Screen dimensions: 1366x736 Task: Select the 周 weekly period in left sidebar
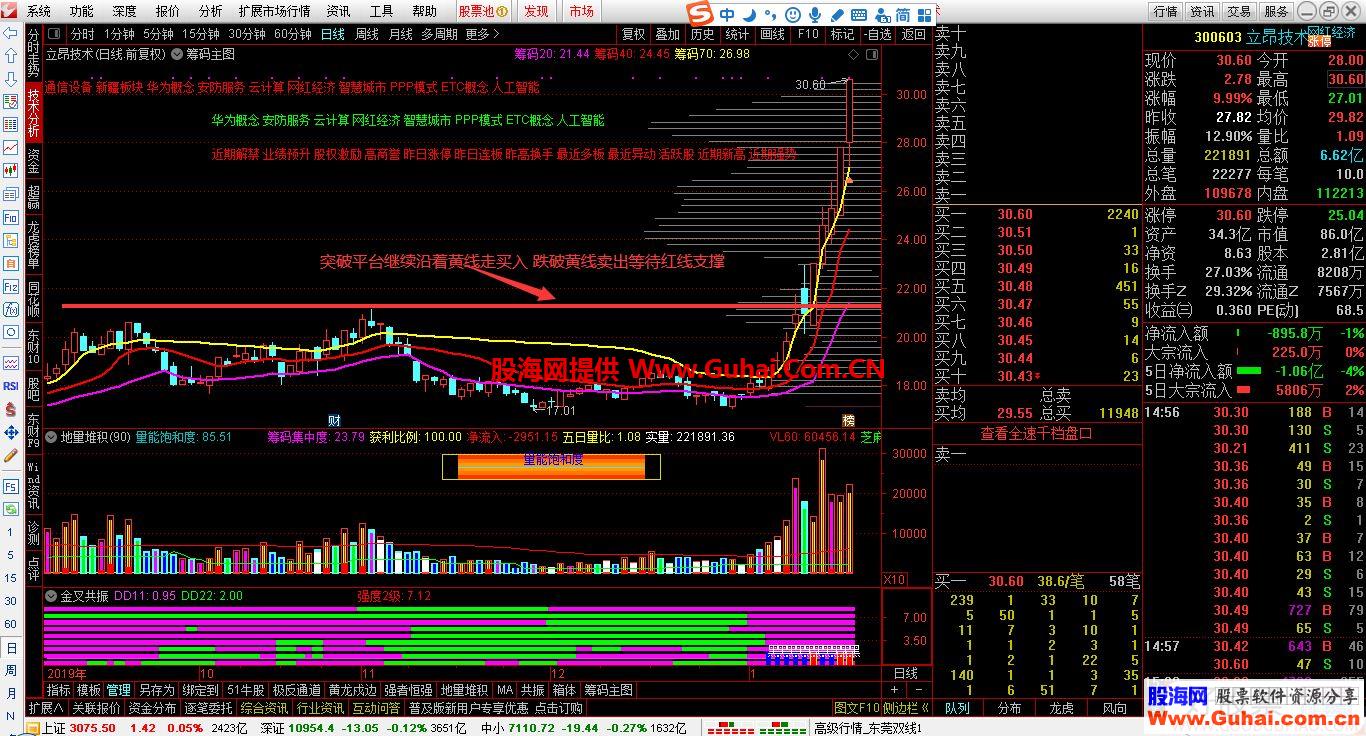click(10, 671)
